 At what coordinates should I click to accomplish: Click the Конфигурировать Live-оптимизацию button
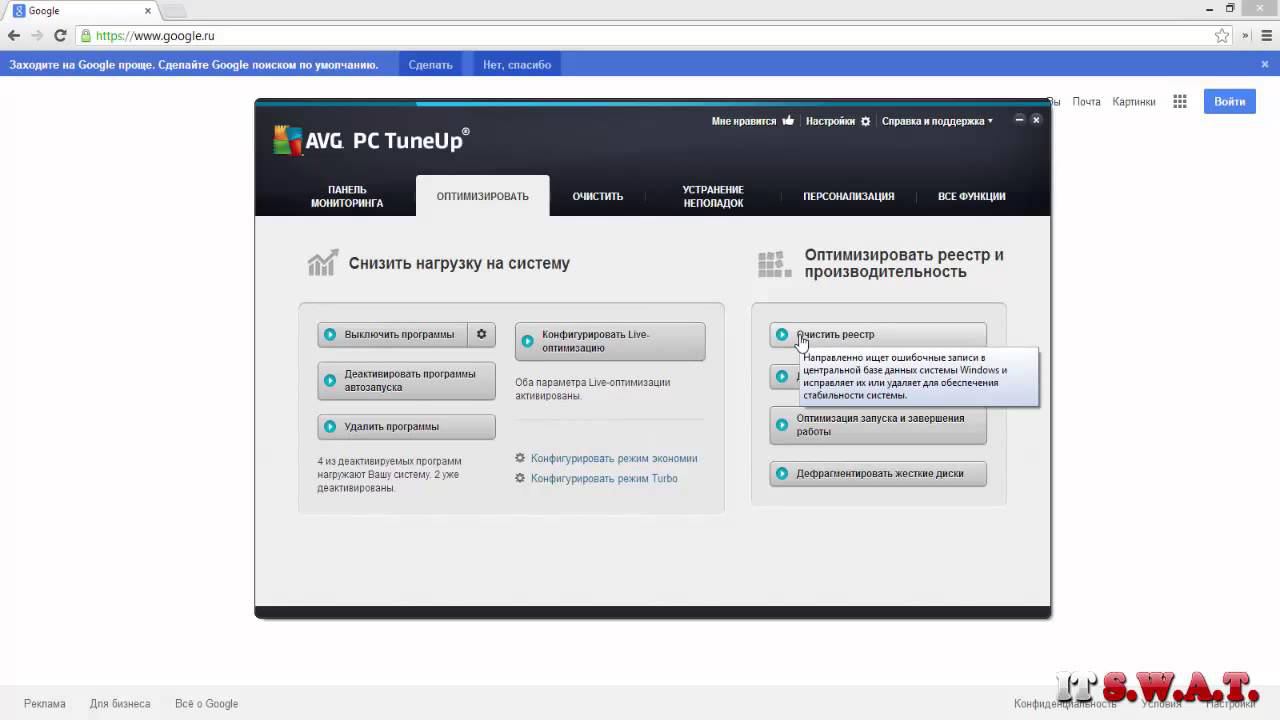click(610, 341)
